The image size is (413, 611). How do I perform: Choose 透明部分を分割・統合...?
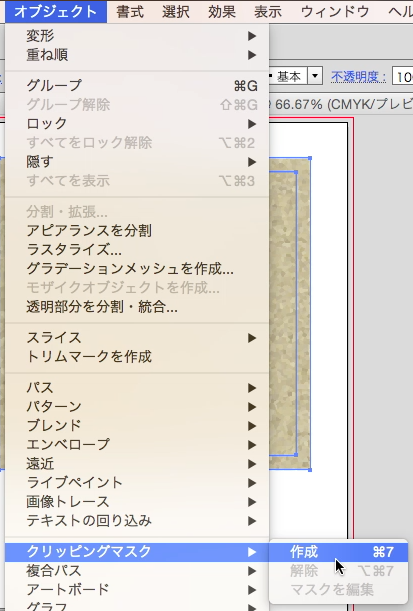click(x=137, y=307)
